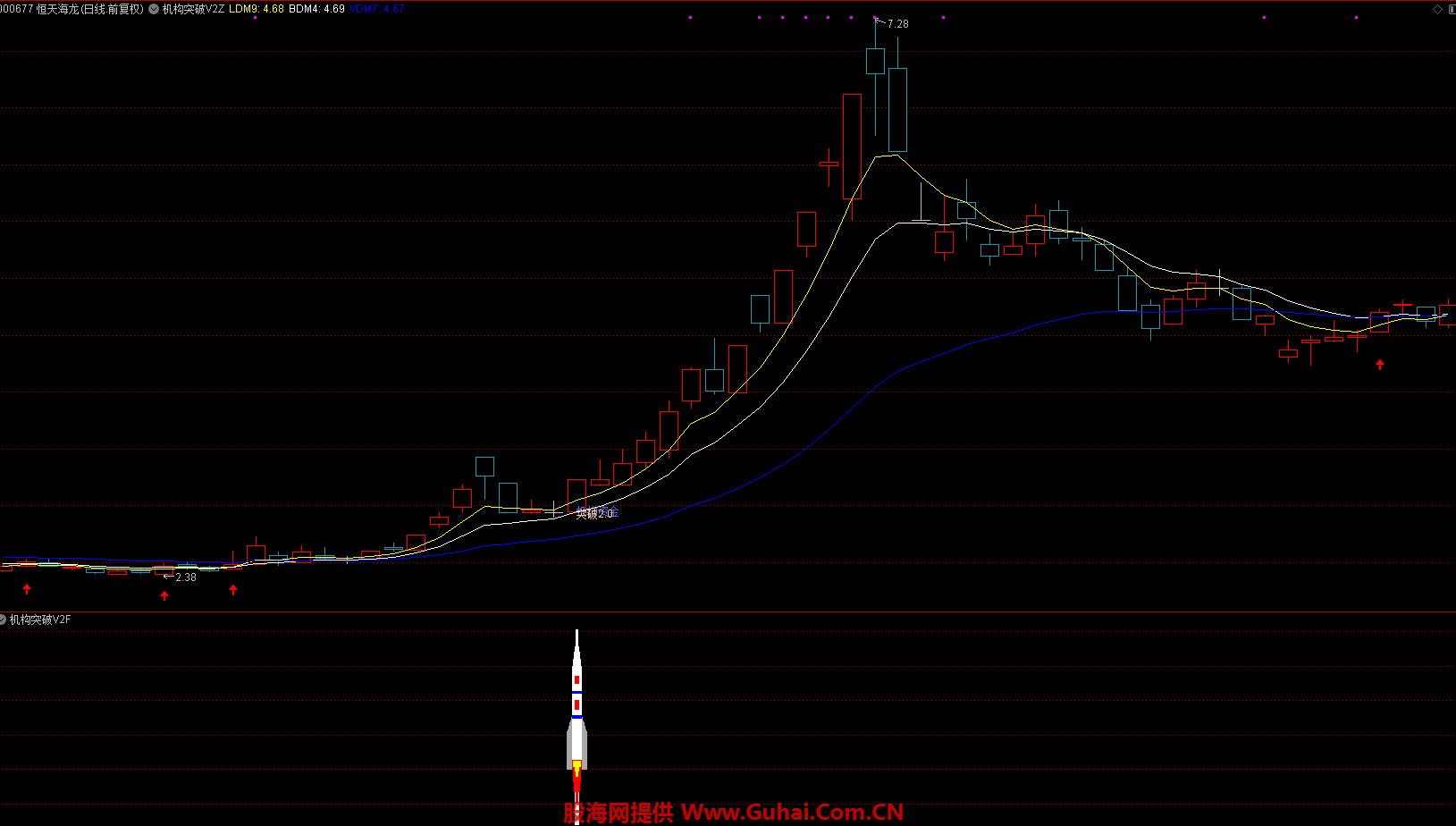
Task: Click the 7.28 high price label
Action: pyautogui.click(x=897, y=24)
